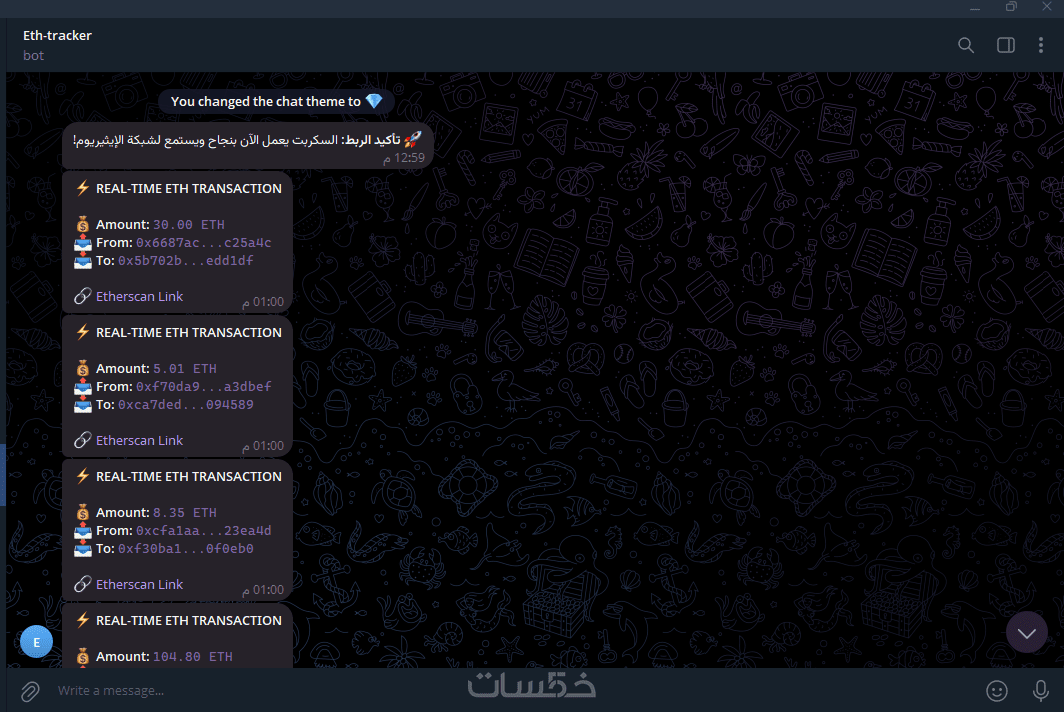Minimize the Telegram window
Screen dimensions: 1064x712
pyautogui.click(x=975, y=7)
